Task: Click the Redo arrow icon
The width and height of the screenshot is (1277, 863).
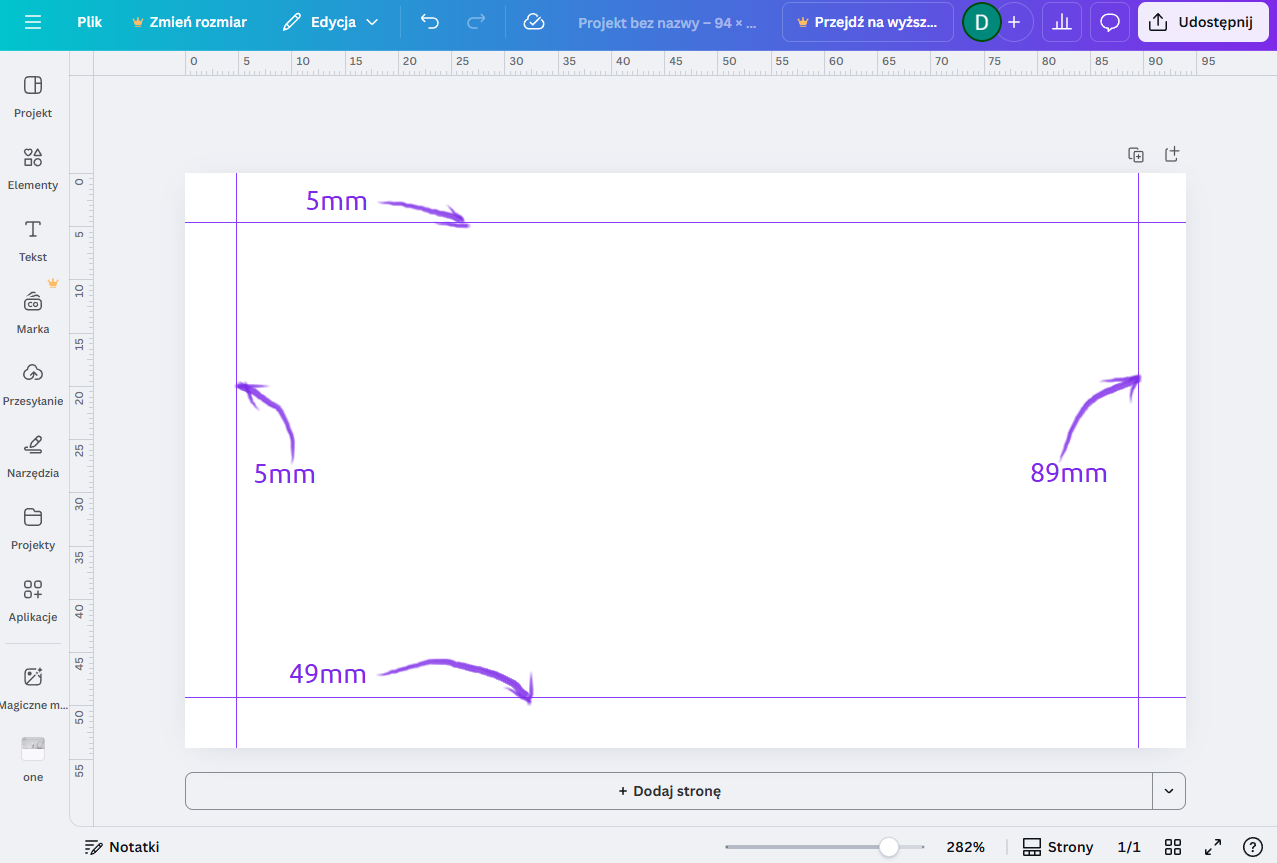Action: [x=476, y=22]
